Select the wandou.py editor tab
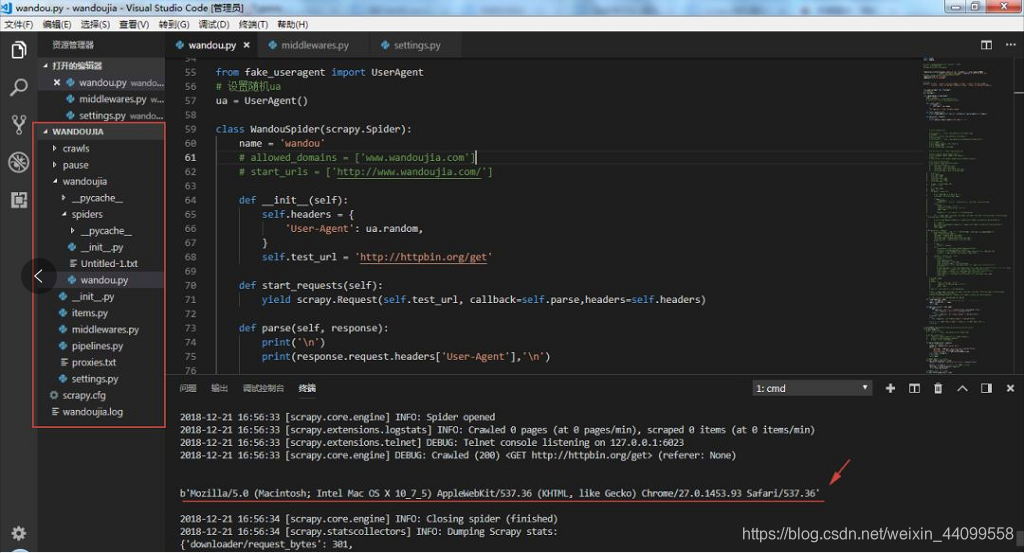This screenshot has width=1024, height=553. [212, 45]
